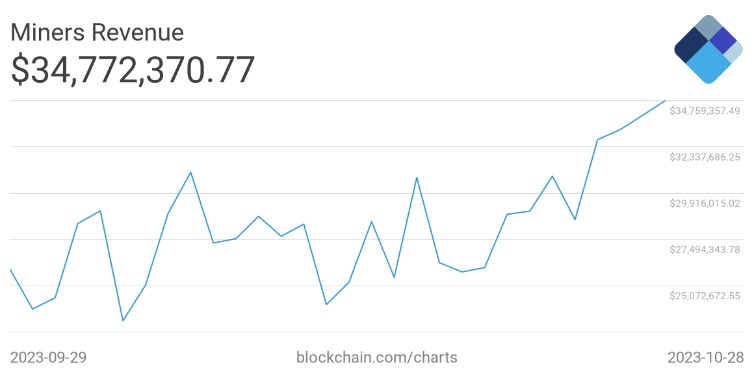Image resolution: width=753 pixels, height=371 pixels.
Task: Open the blockchain.com/charts link
Action: pyautogui.click(x=376, y=357)
